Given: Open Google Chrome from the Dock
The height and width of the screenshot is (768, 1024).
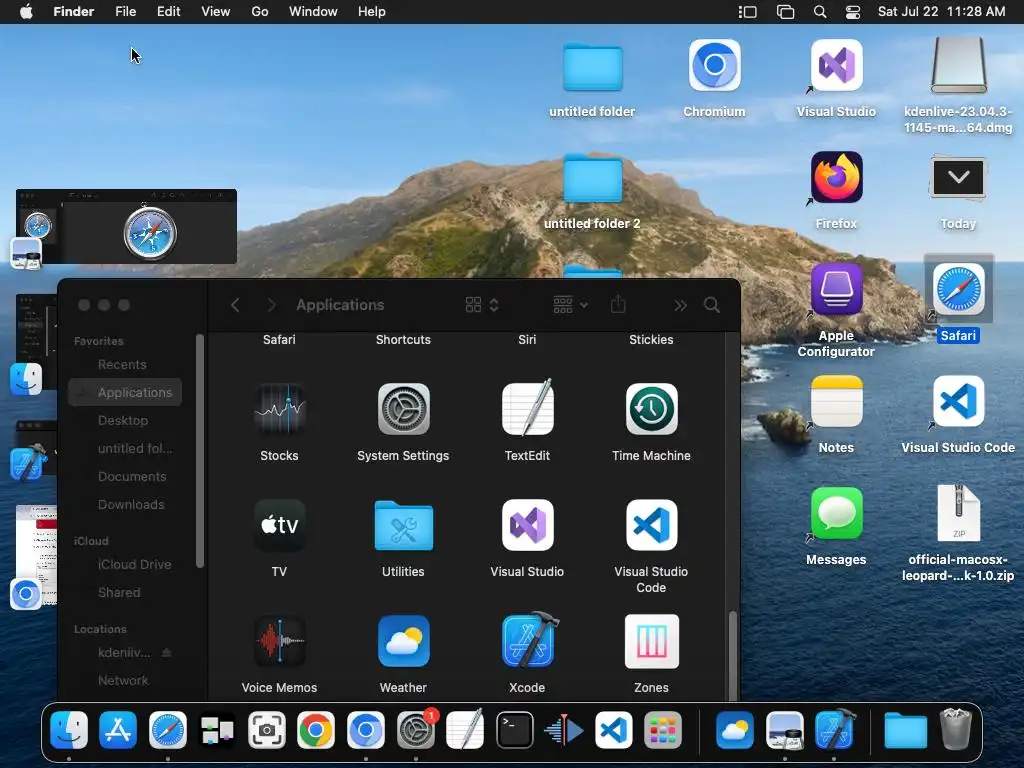Looking at the screenshot, I should 316,730.
